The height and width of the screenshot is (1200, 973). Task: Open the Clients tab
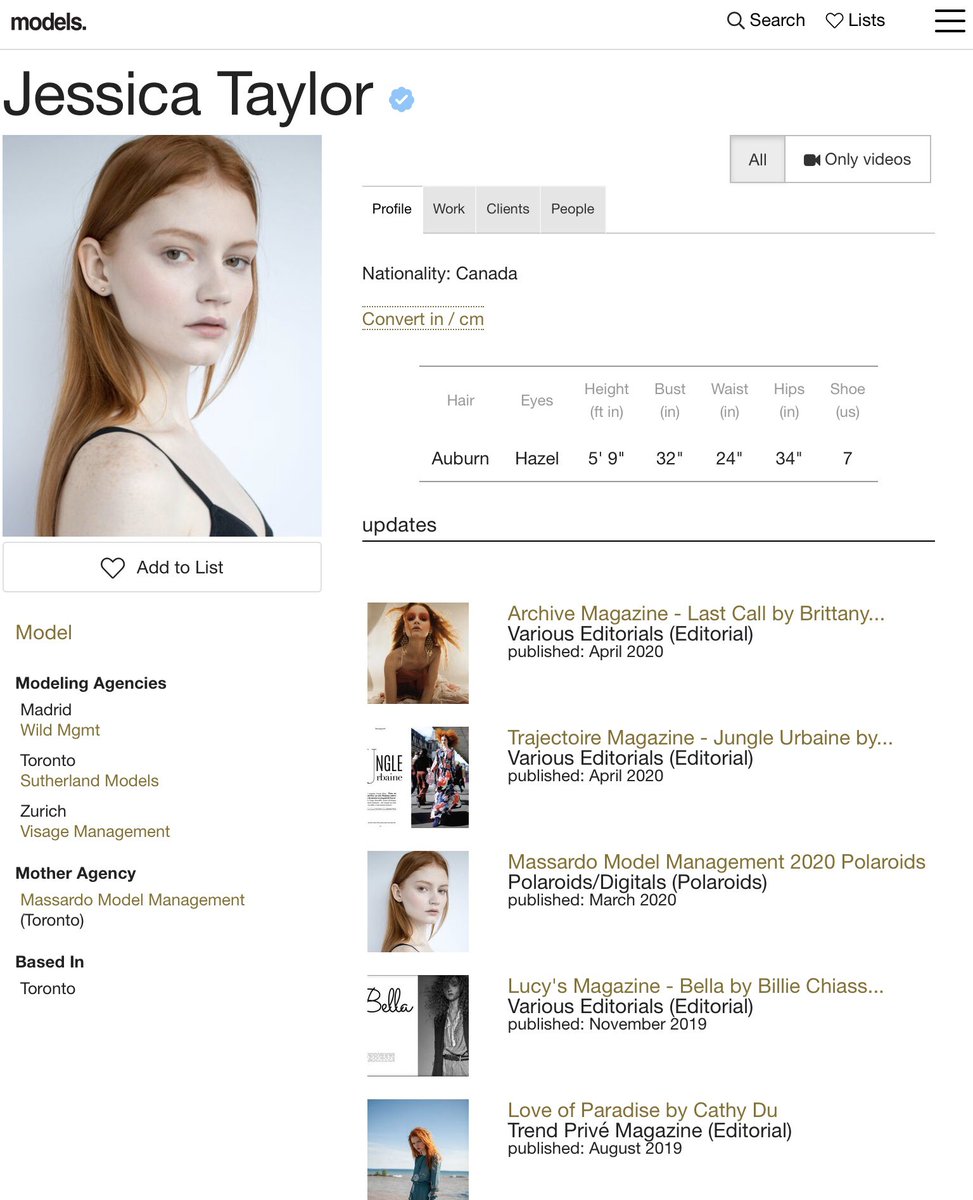click(508, 209)
